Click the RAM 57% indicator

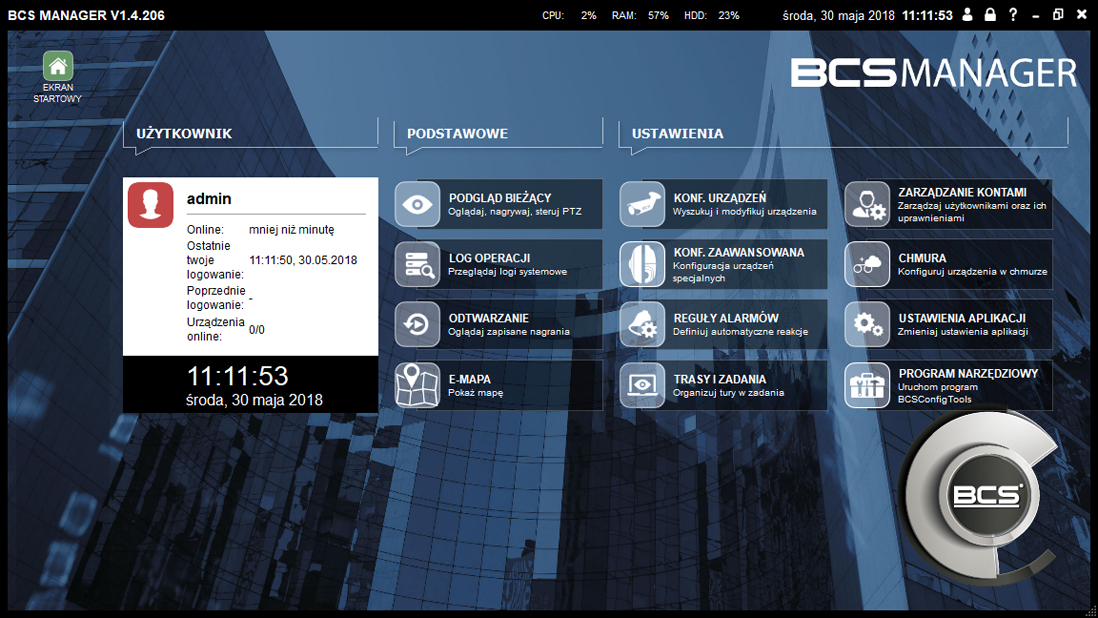[x=640, y=15]
